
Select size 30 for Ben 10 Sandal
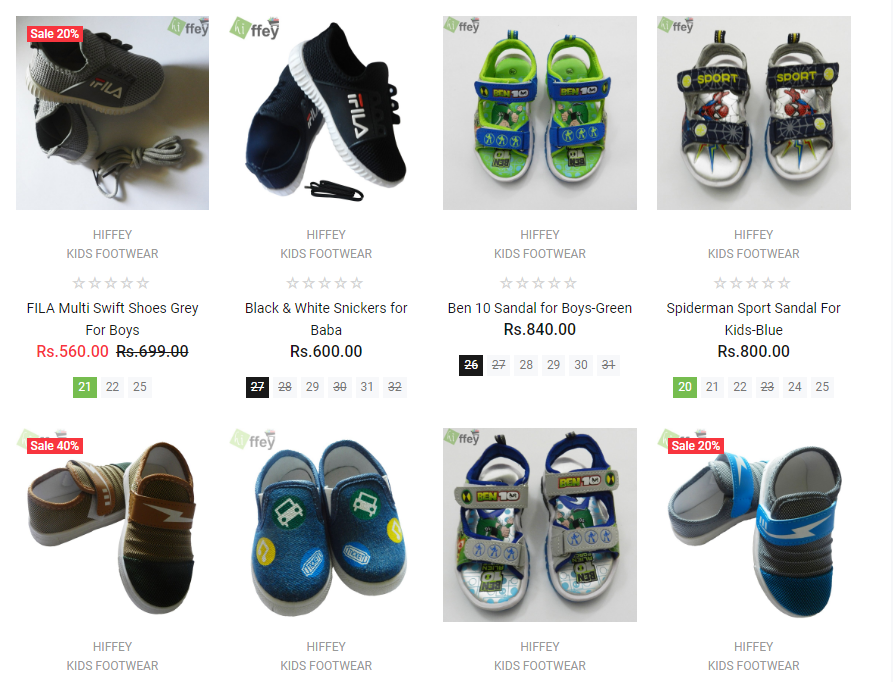coord(581,365)
